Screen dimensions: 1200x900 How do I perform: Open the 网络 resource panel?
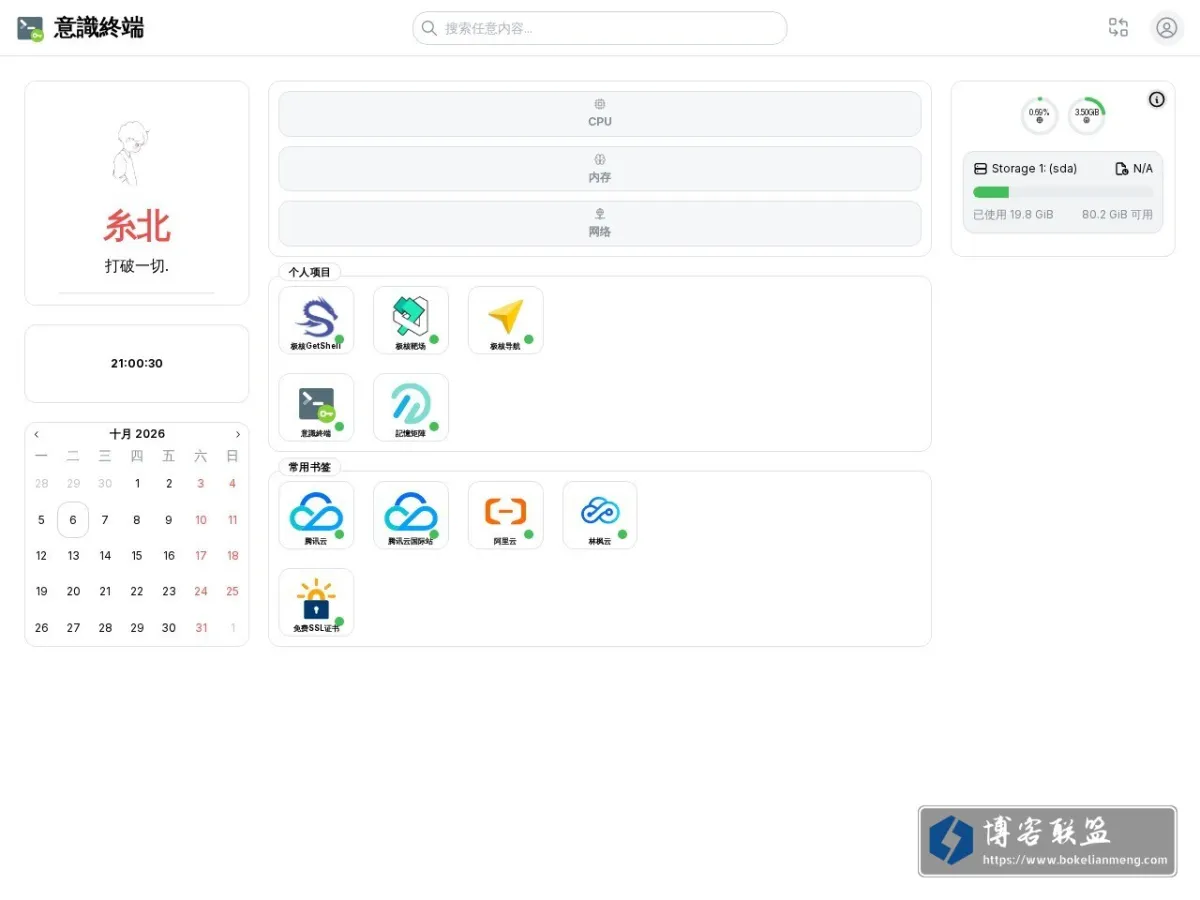point(600,224)
